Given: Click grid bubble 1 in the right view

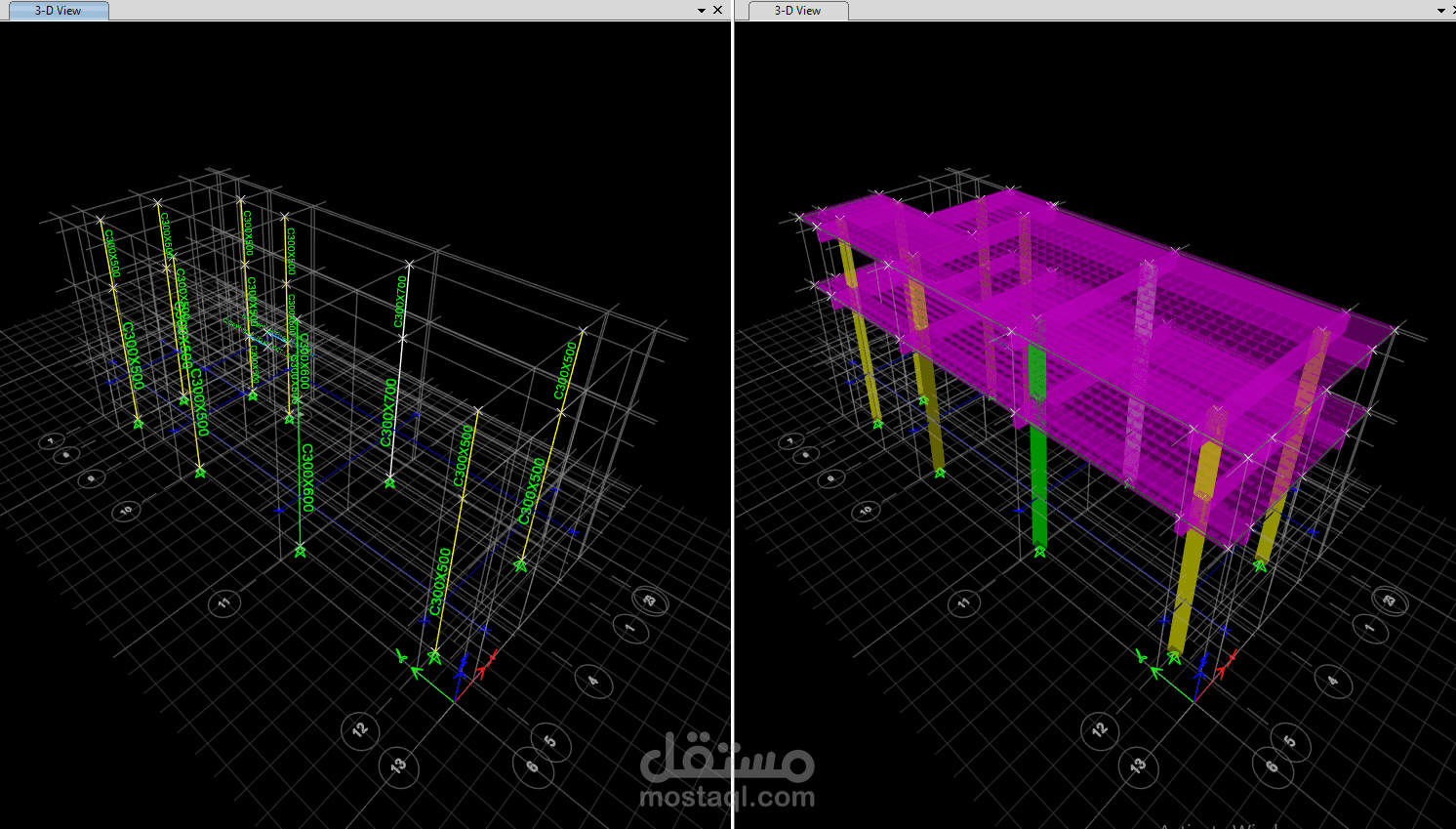Looking at the screenshot, I should tap(1369, 627).
